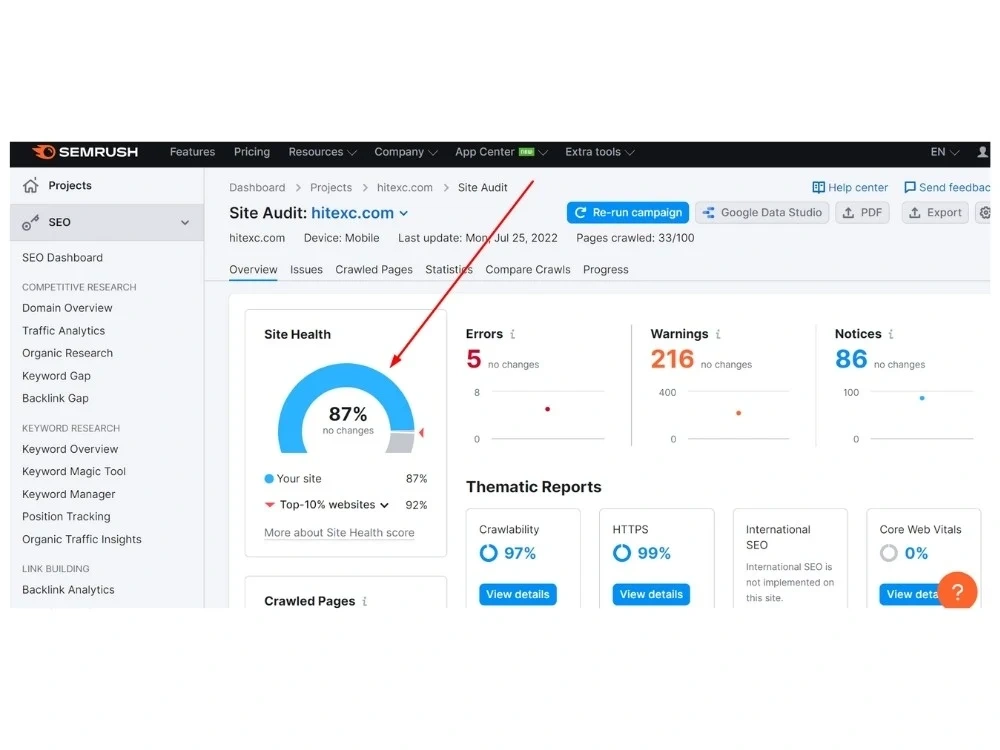Open site audit settings gear
Image resolution: width=1000 pixels, height=750 pixels.
[985, 213]
